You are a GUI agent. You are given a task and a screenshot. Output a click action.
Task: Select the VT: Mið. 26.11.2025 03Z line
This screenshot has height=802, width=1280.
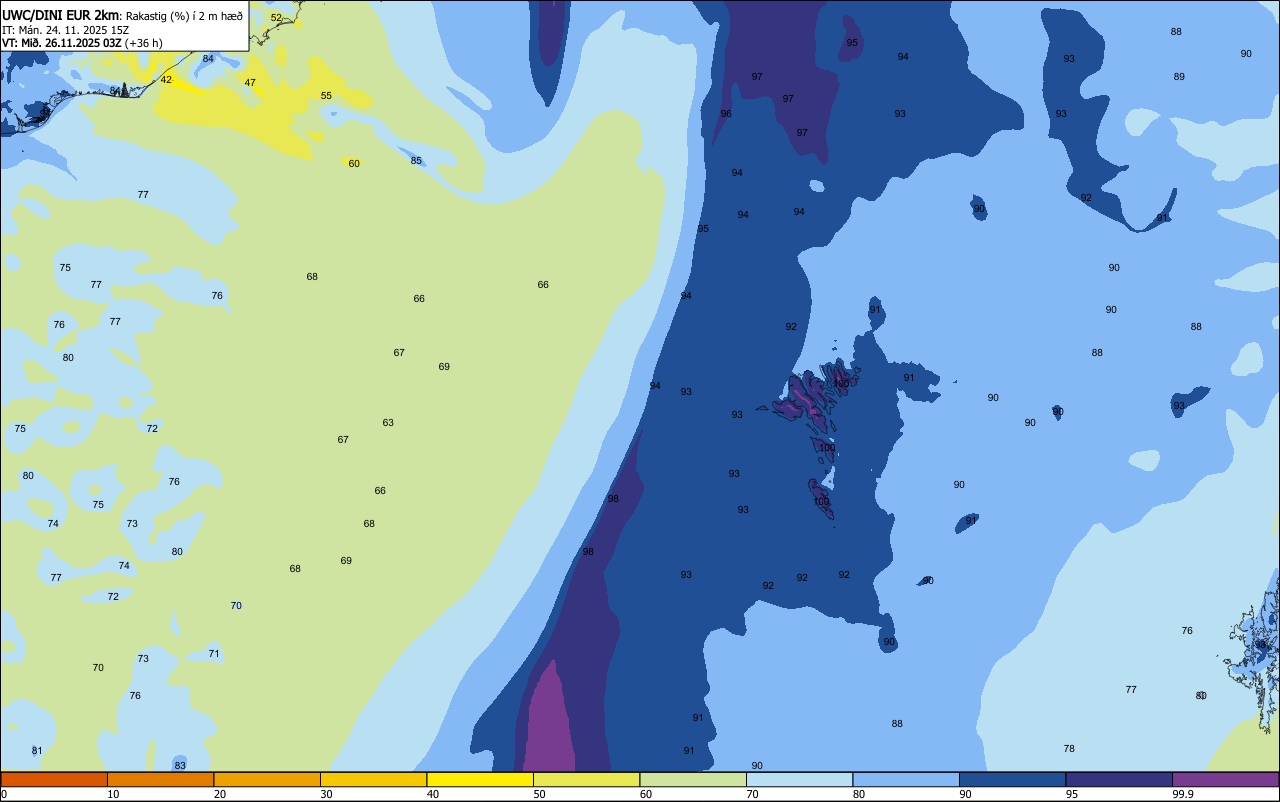click(82, 43)
